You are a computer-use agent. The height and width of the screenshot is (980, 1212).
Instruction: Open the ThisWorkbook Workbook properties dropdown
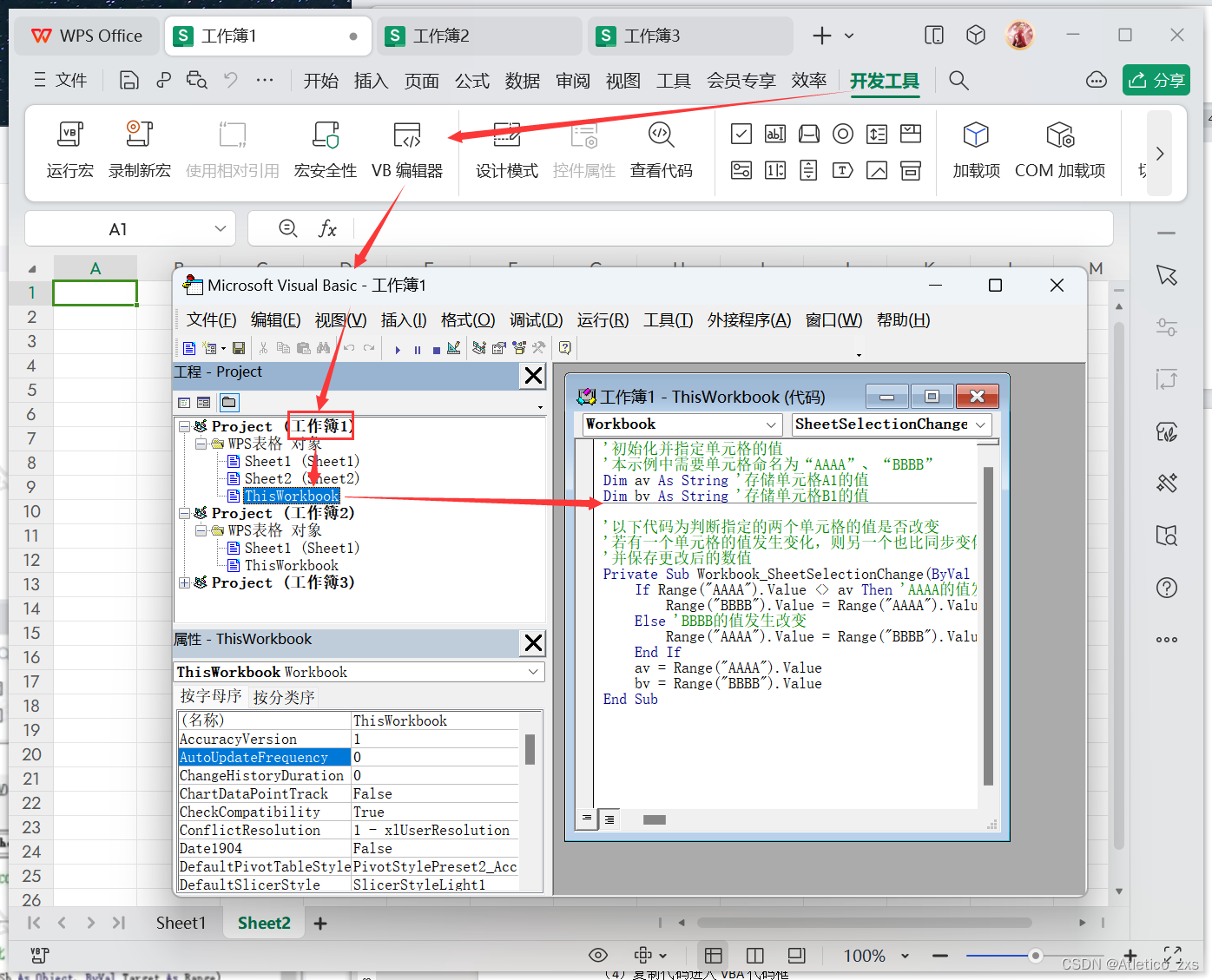click(x=533, y=673)
